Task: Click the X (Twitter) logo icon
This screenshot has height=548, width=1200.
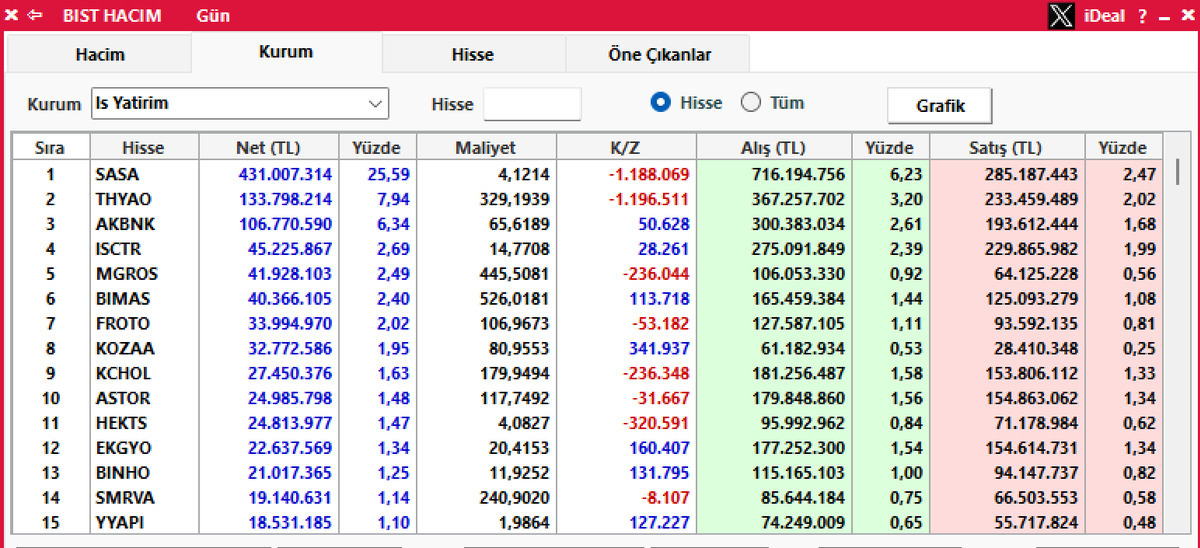Action: click(x=1062, y=15)
